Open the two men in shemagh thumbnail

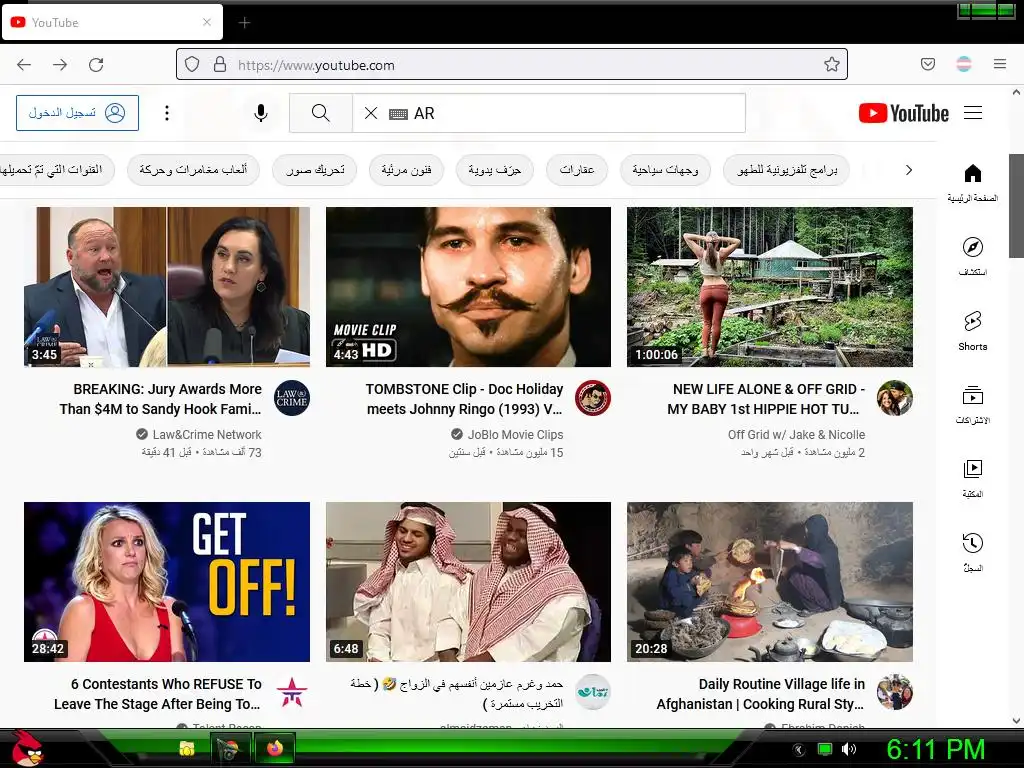[x=468, y=582]
